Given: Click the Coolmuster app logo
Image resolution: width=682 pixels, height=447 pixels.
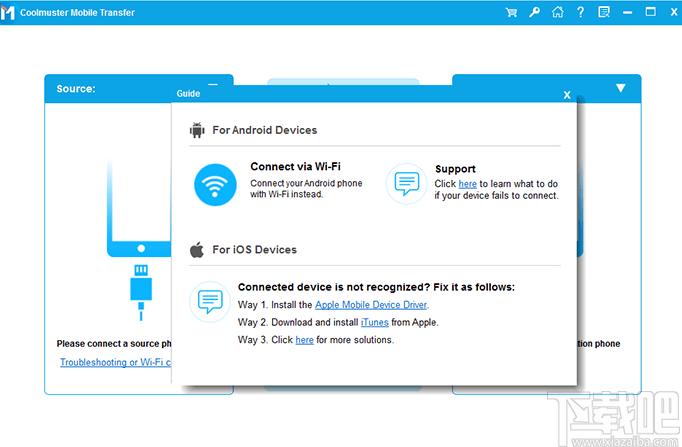Looking at the screenshot, I should coord(8,13).
